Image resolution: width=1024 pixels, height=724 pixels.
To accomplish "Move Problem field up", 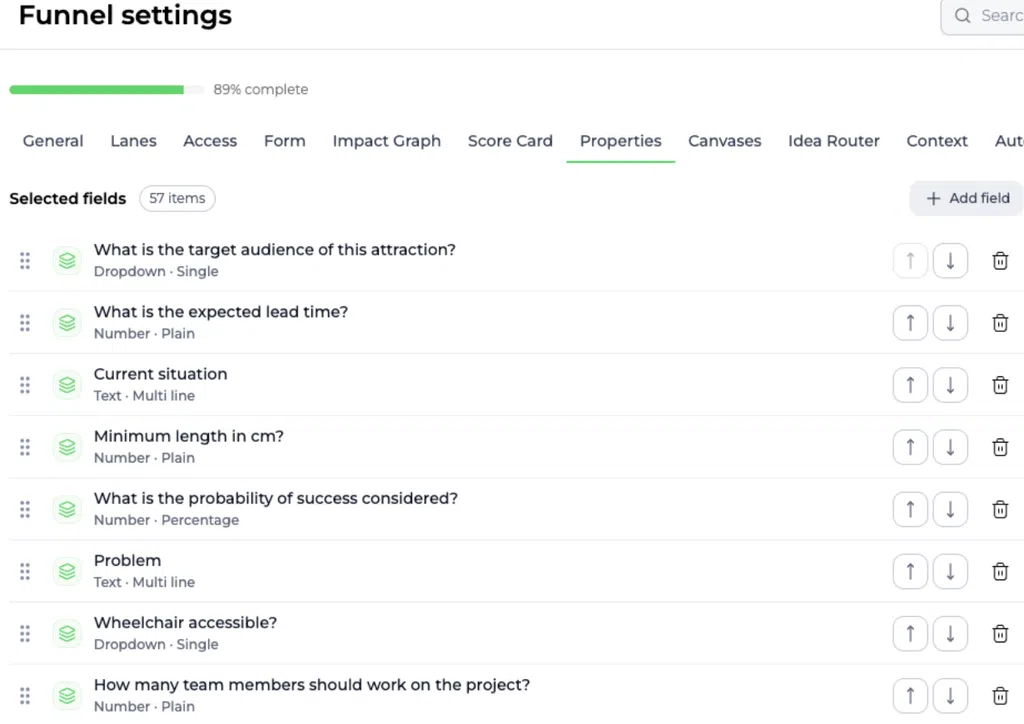I will 910,572.
